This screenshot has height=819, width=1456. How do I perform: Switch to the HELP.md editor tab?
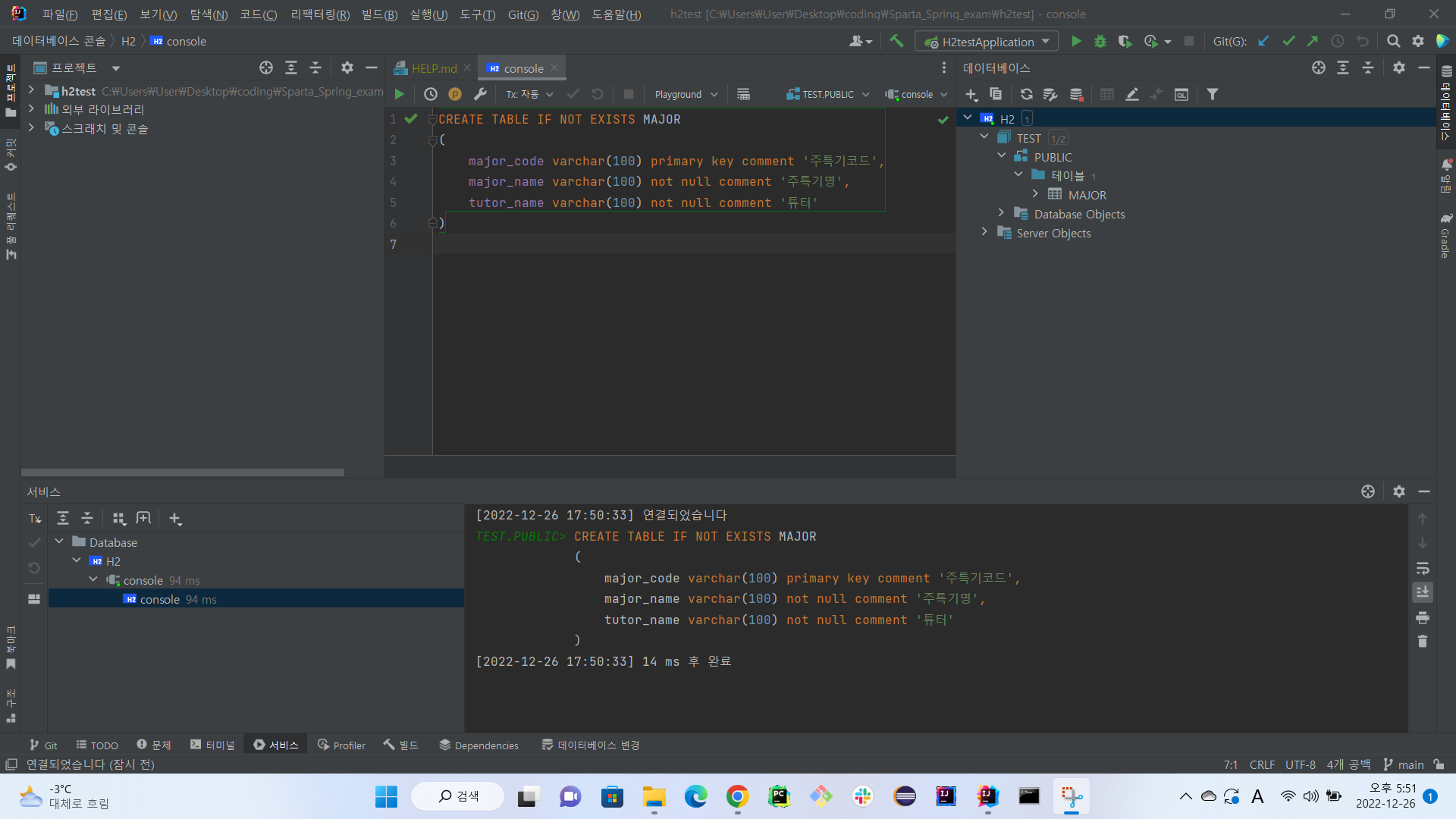[x=434, y=68]
